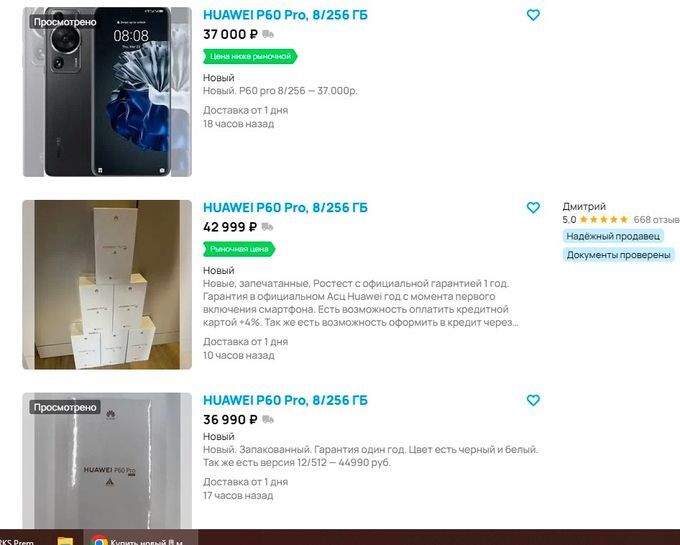Click the delivery truck icon next to 37 000 ₽
Screen dimensions: 680x545
coord(268,34)
